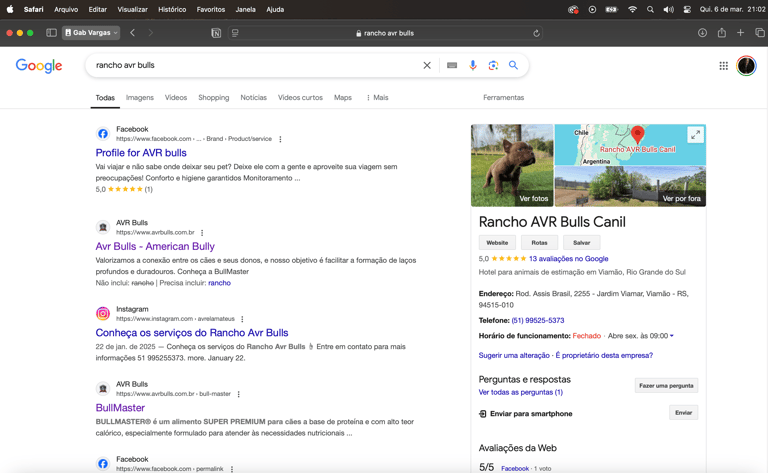Open the Google apps grid icon
The width and height of the screenshot is (768, 473).
pyautogui.click(x=723, y=66)
